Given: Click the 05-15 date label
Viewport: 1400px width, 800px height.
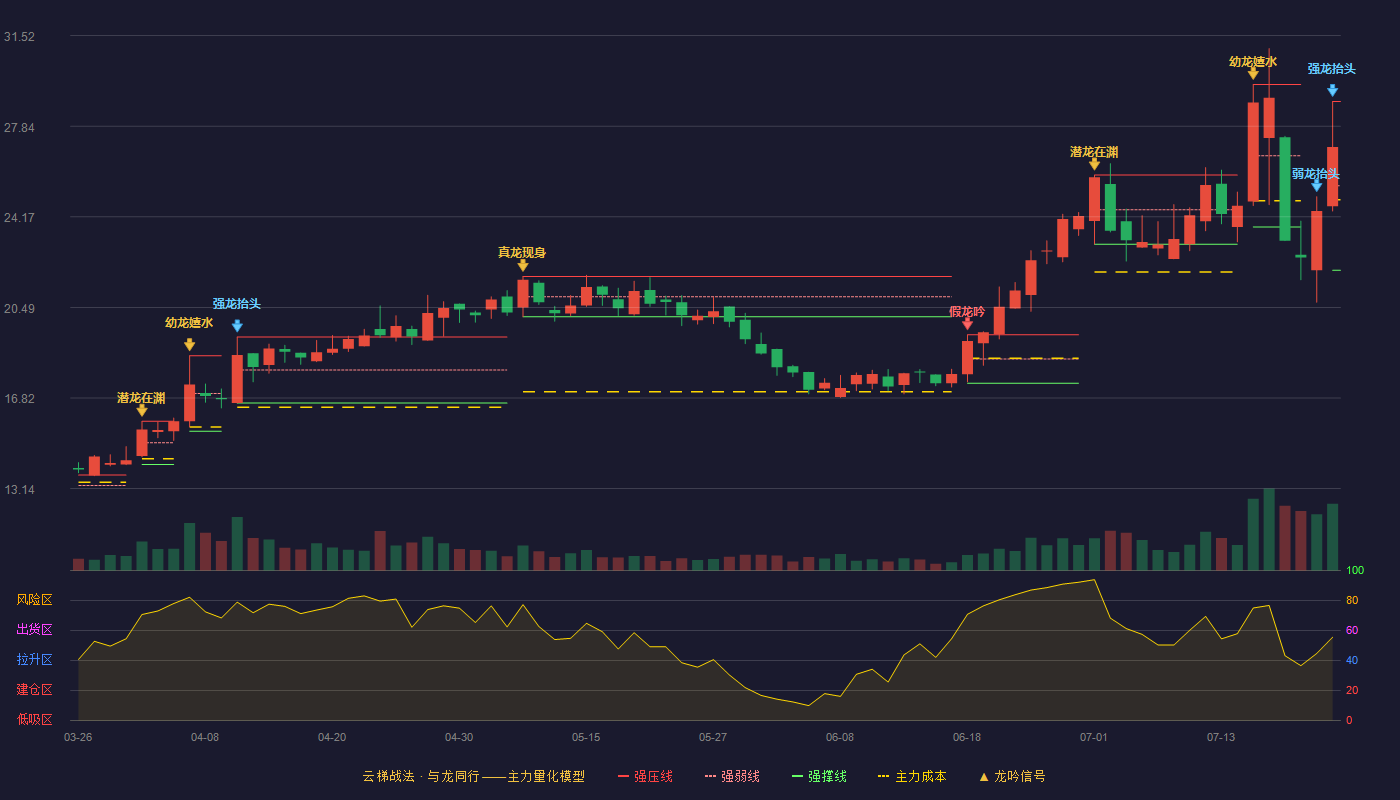Looking at the screenshot, I should 586,737.
